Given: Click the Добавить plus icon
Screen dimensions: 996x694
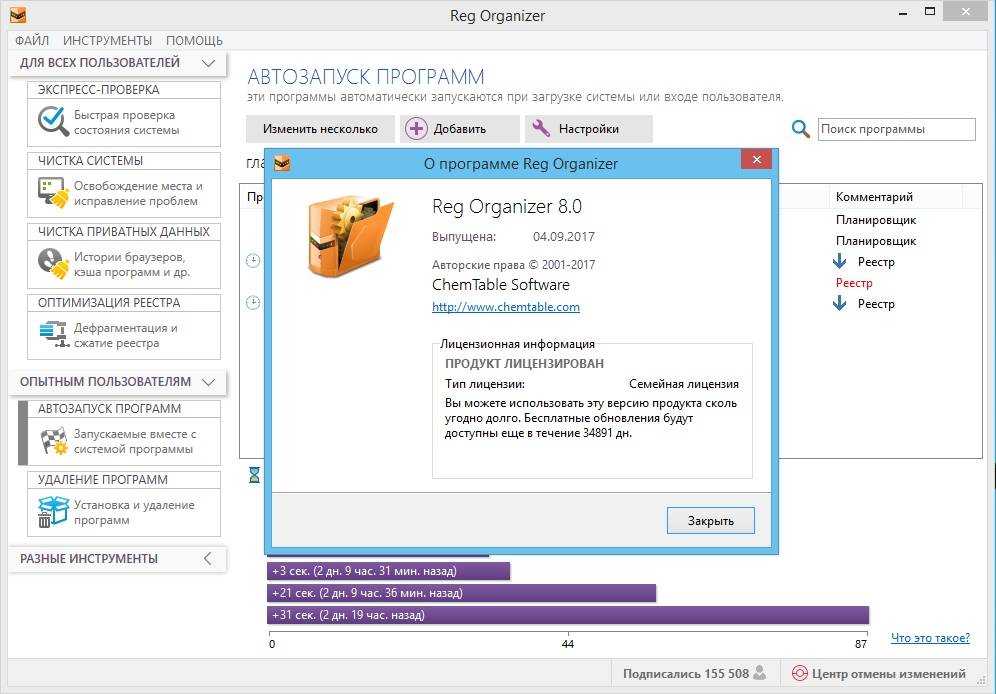Looking at the screenshot, I should (416, 129).
